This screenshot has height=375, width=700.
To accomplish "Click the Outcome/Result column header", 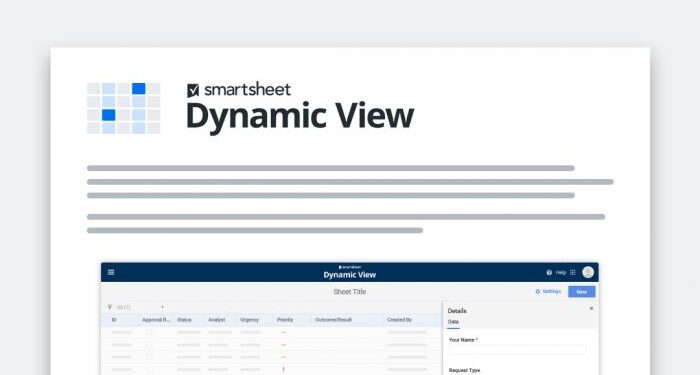I will [x=333, y=320].
